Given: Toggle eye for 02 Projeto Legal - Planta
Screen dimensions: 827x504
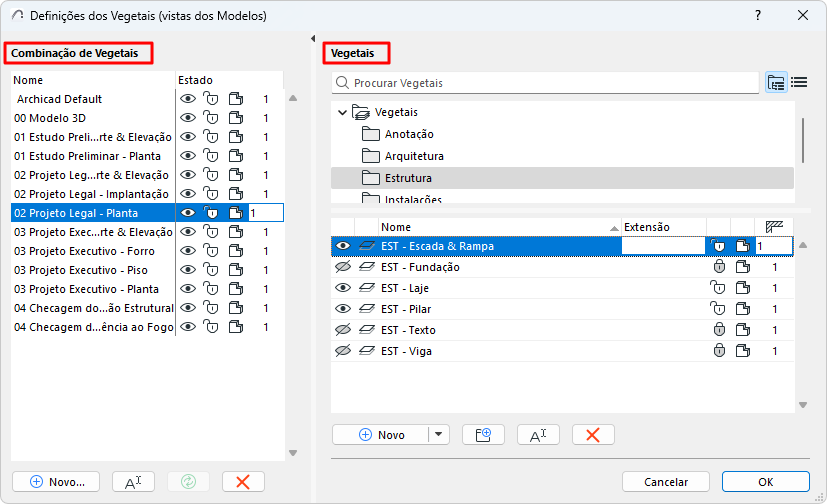Looking at the screenshot, I should click(188, 213).
